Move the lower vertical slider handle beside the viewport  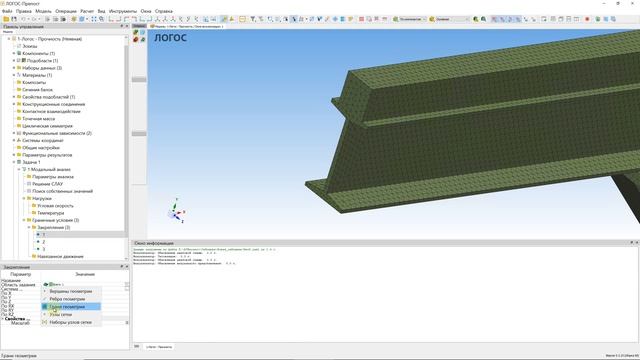click(x=139, y=133)
